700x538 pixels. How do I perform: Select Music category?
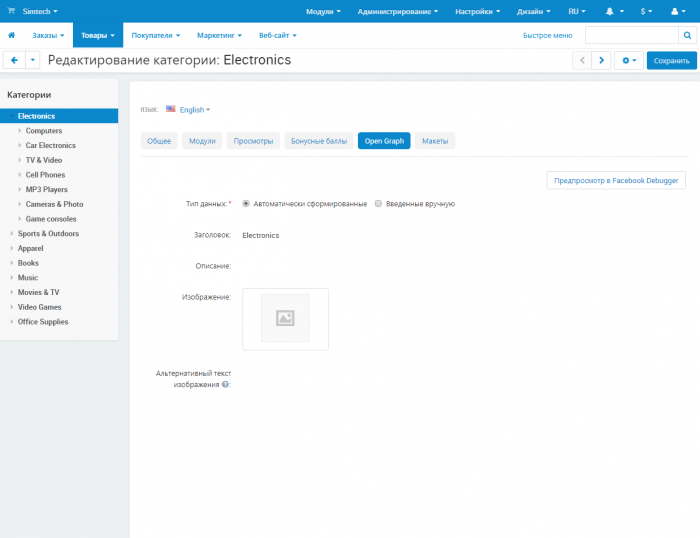pyautogui.click(x=28, y=277)
